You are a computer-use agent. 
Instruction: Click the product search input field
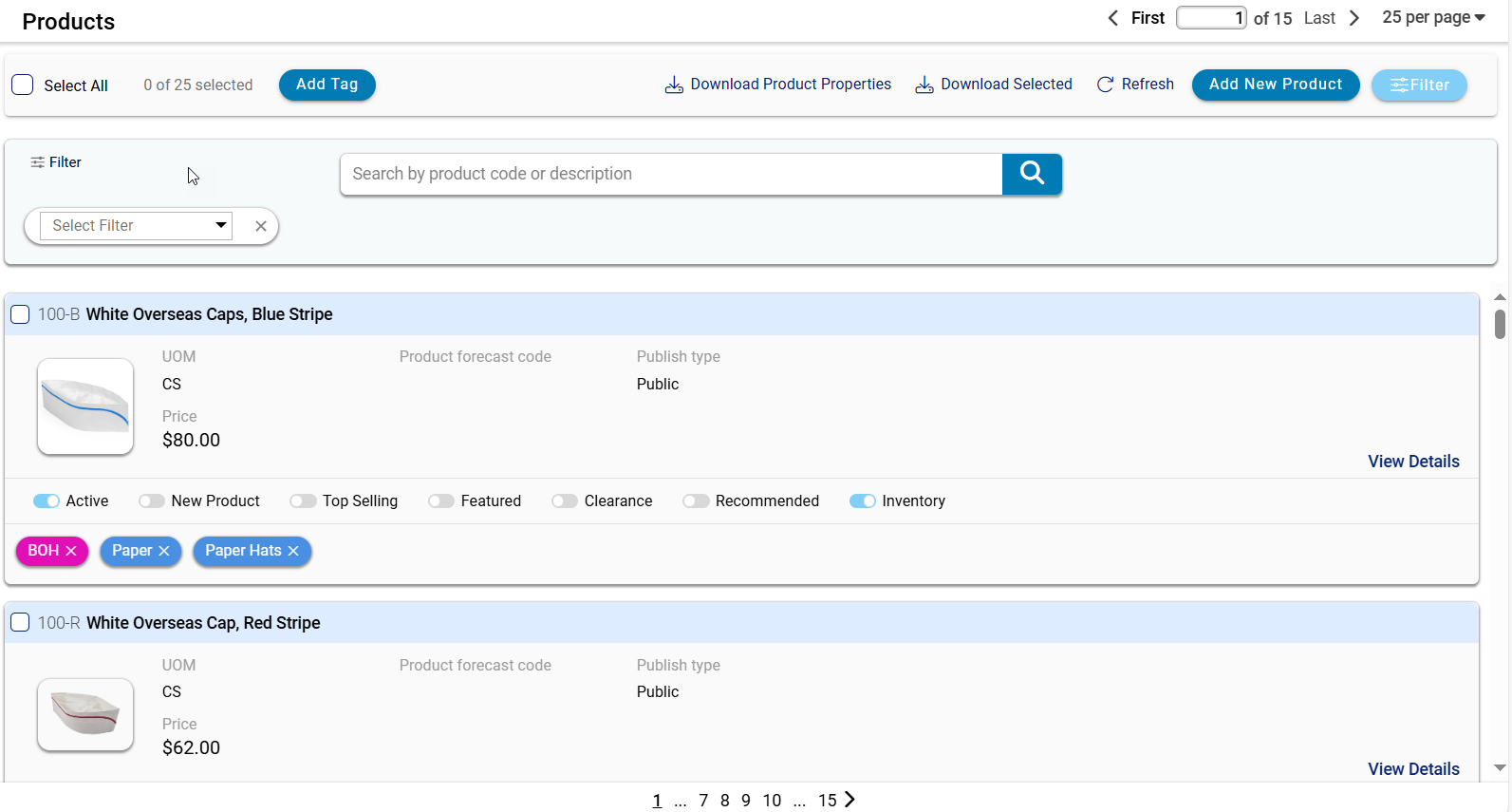(671, 174)
